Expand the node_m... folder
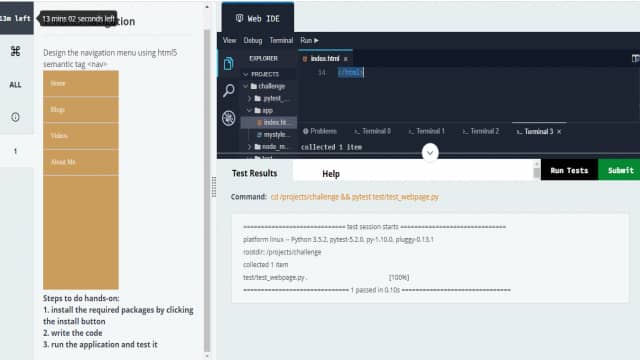The height and width of the screenshot is (360, 640). click(x=249, y=147)
